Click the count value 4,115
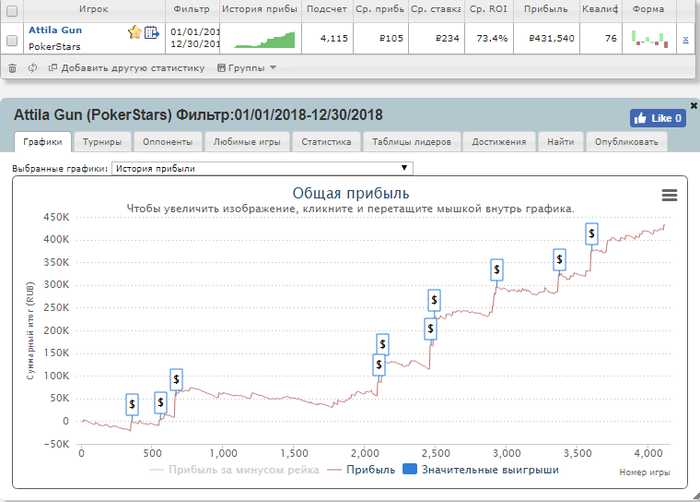The image size is (700, 502). coord(334,38)
